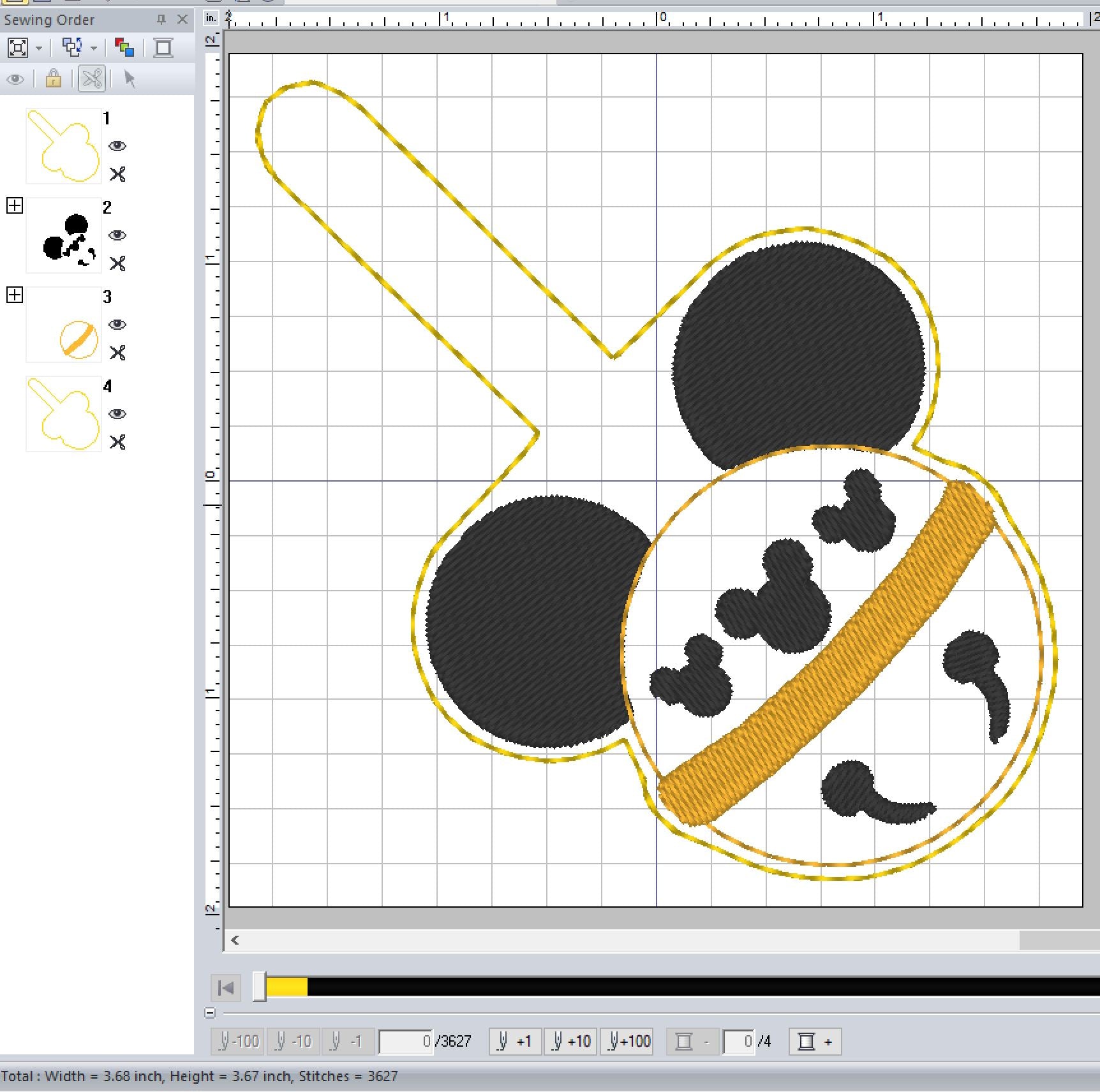Click the thread spool icon in Sewing Order toolbar
This screenshot has height=1092, width=1100.
coord(163,48)
